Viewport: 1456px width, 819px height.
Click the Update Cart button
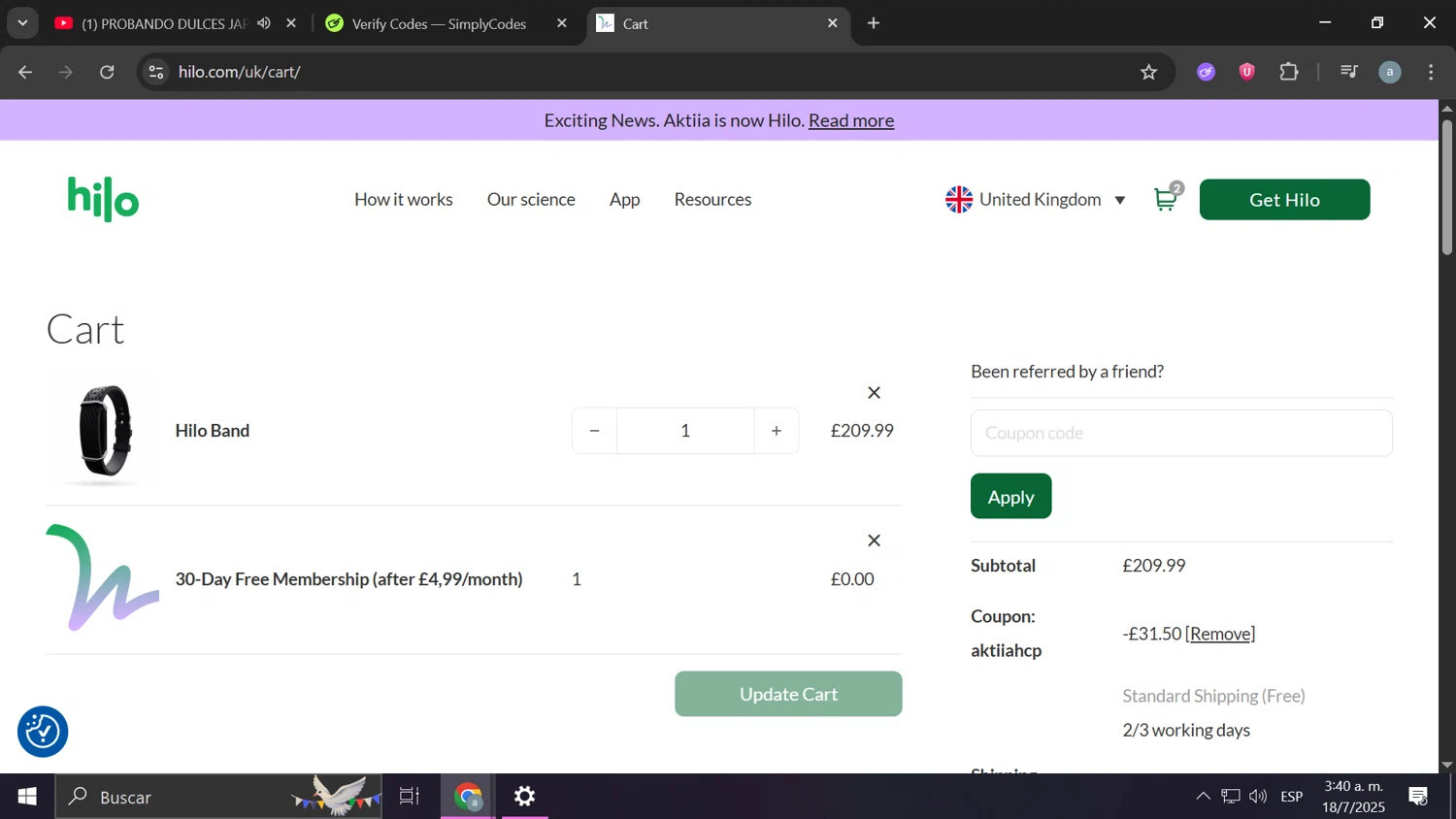tap(788, 694)
